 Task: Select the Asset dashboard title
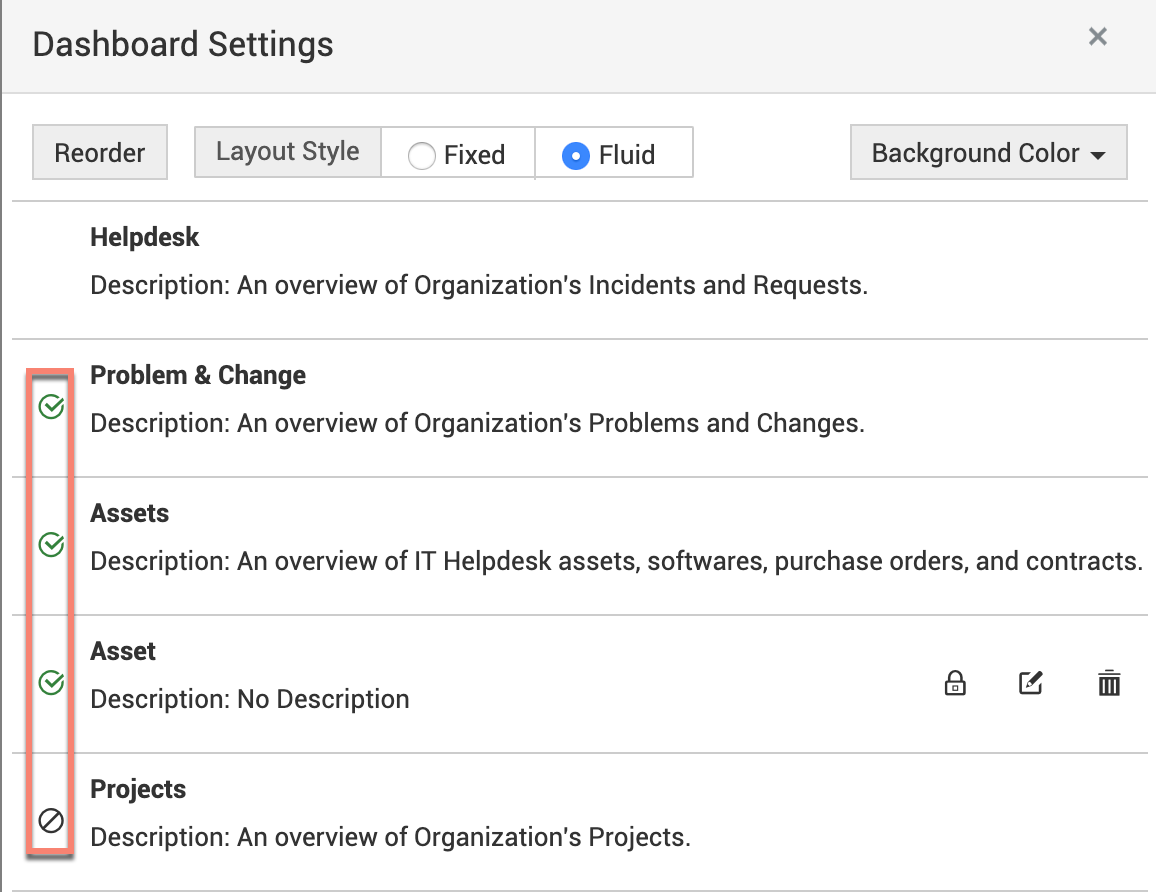point(123,651)
